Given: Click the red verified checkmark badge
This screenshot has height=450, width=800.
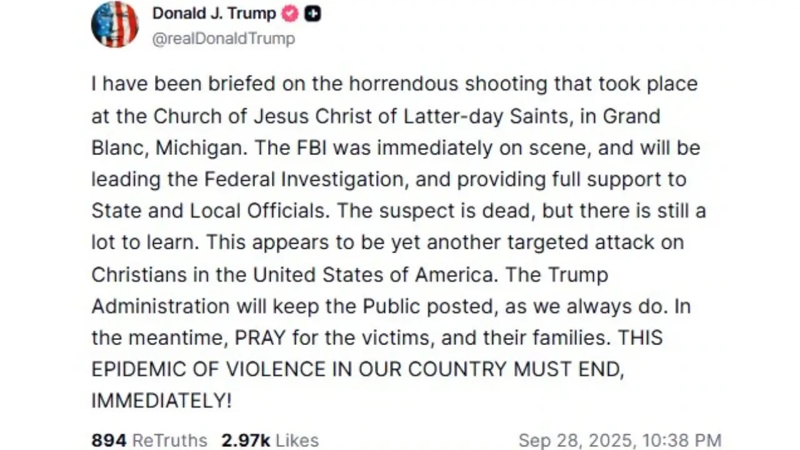Looking at the screenshot, I should click(x=291, y=14).
